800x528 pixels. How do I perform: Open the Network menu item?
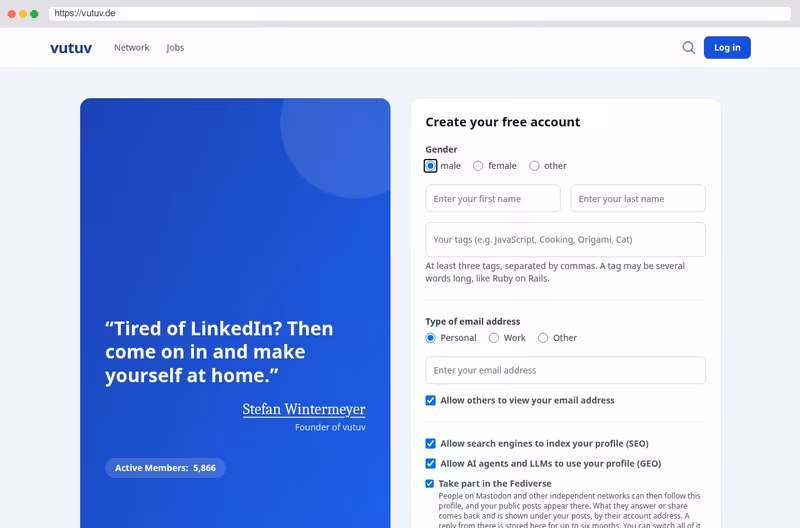[132, 47]
